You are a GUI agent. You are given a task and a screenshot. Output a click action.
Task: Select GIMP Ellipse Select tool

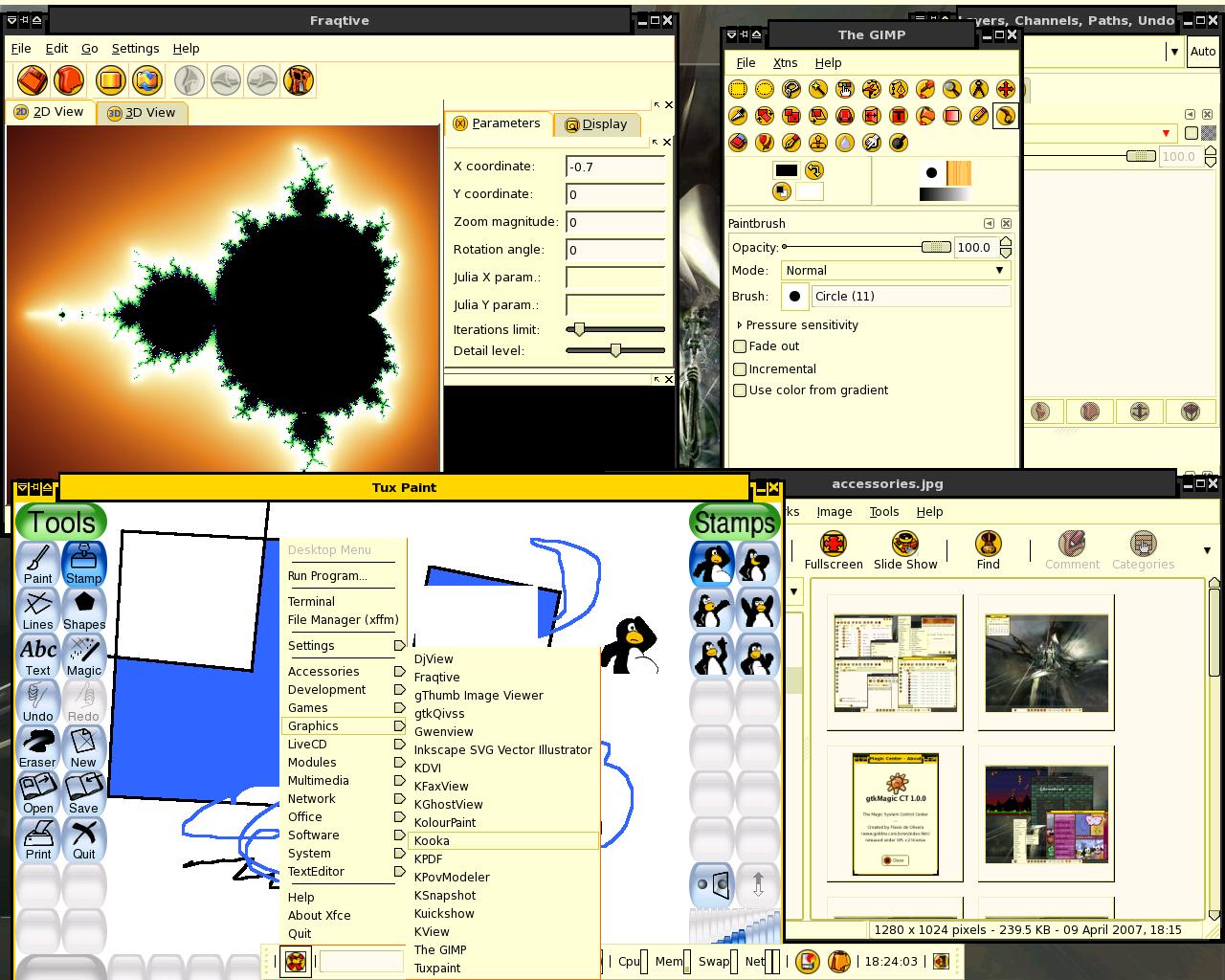coord(765,89)
